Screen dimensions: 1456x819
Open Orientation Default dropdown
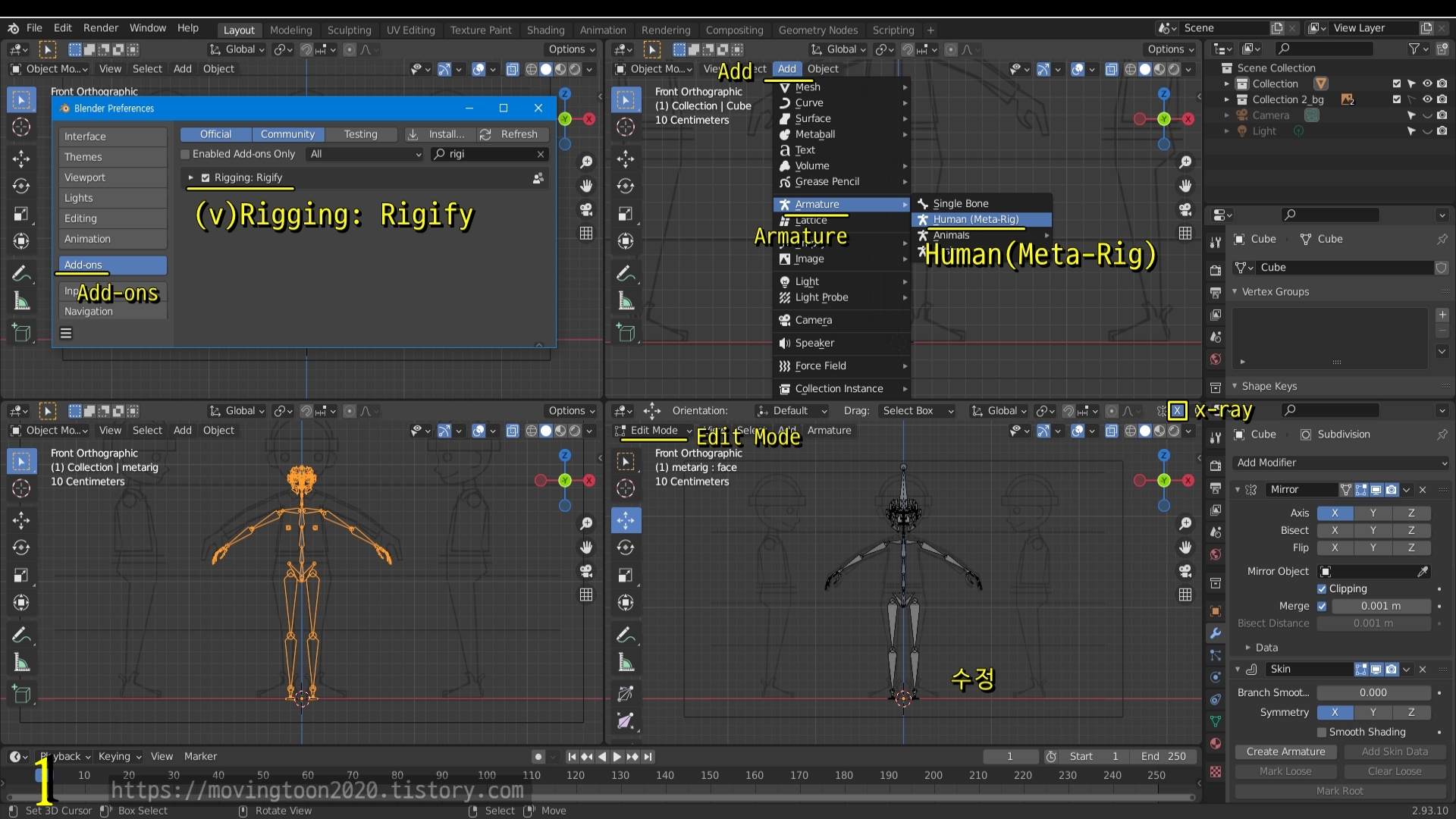tap(791, 411)
